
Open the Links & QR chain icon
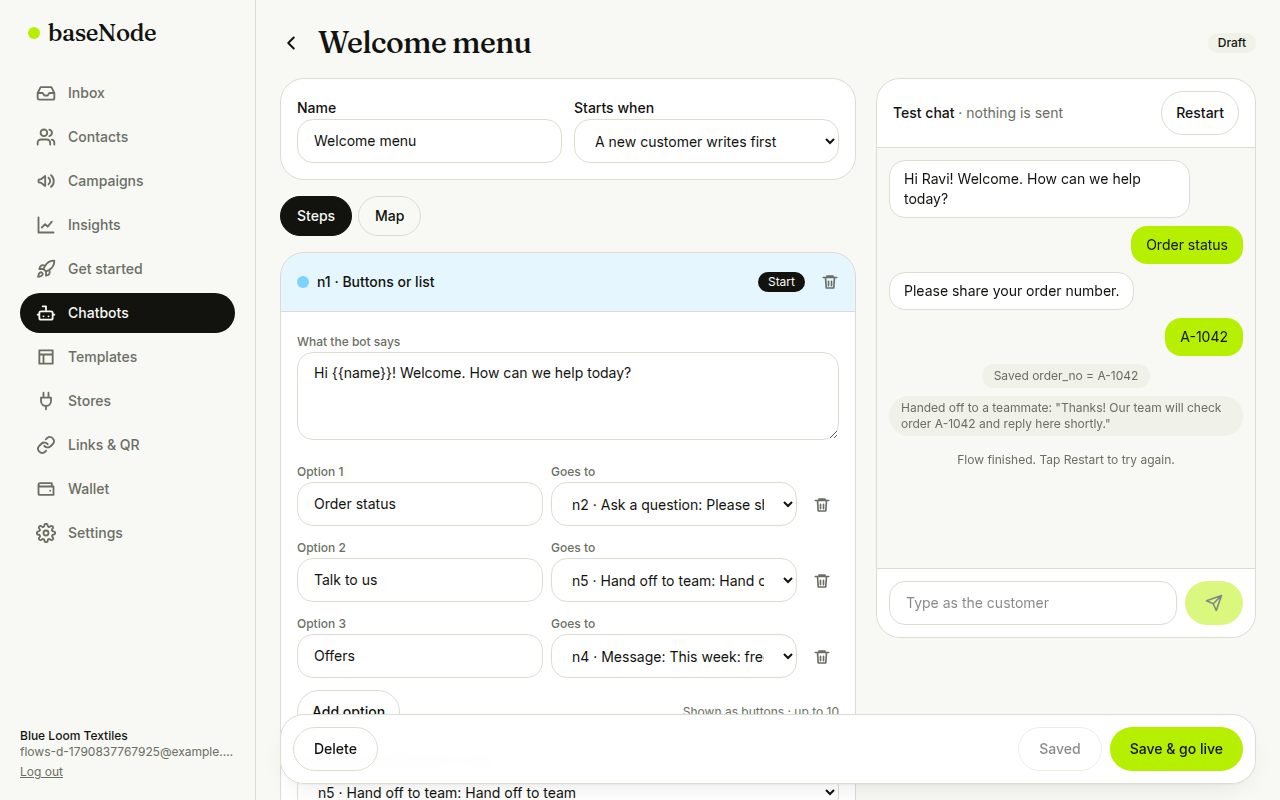(46, 445)
